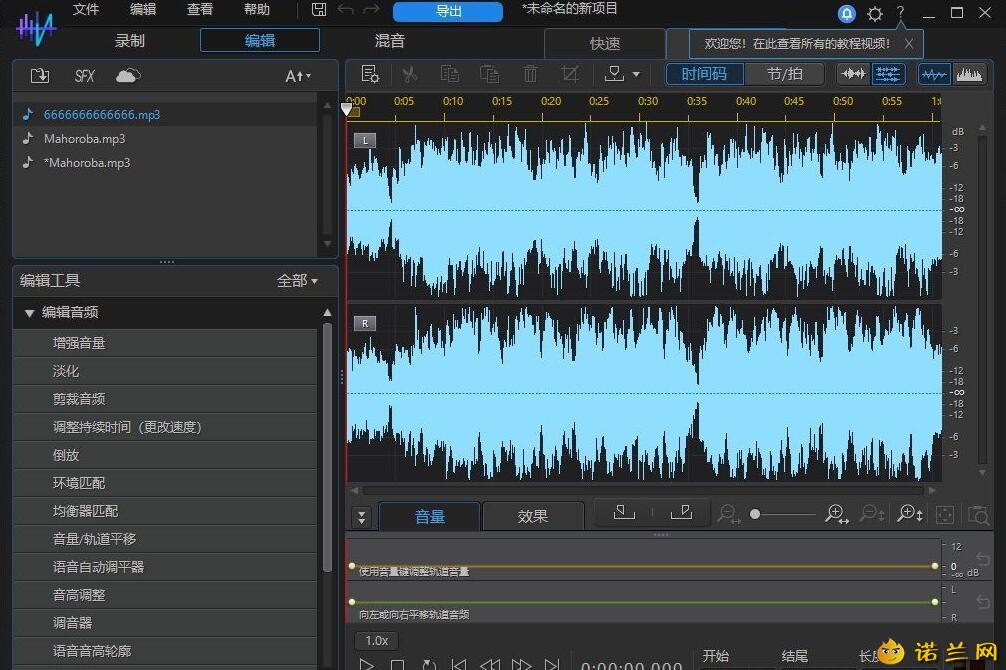Select unmodified Mahoroba.mp3 in the library
The width and height of the screenshot is (1006, 670).
(x=165, y=139)
